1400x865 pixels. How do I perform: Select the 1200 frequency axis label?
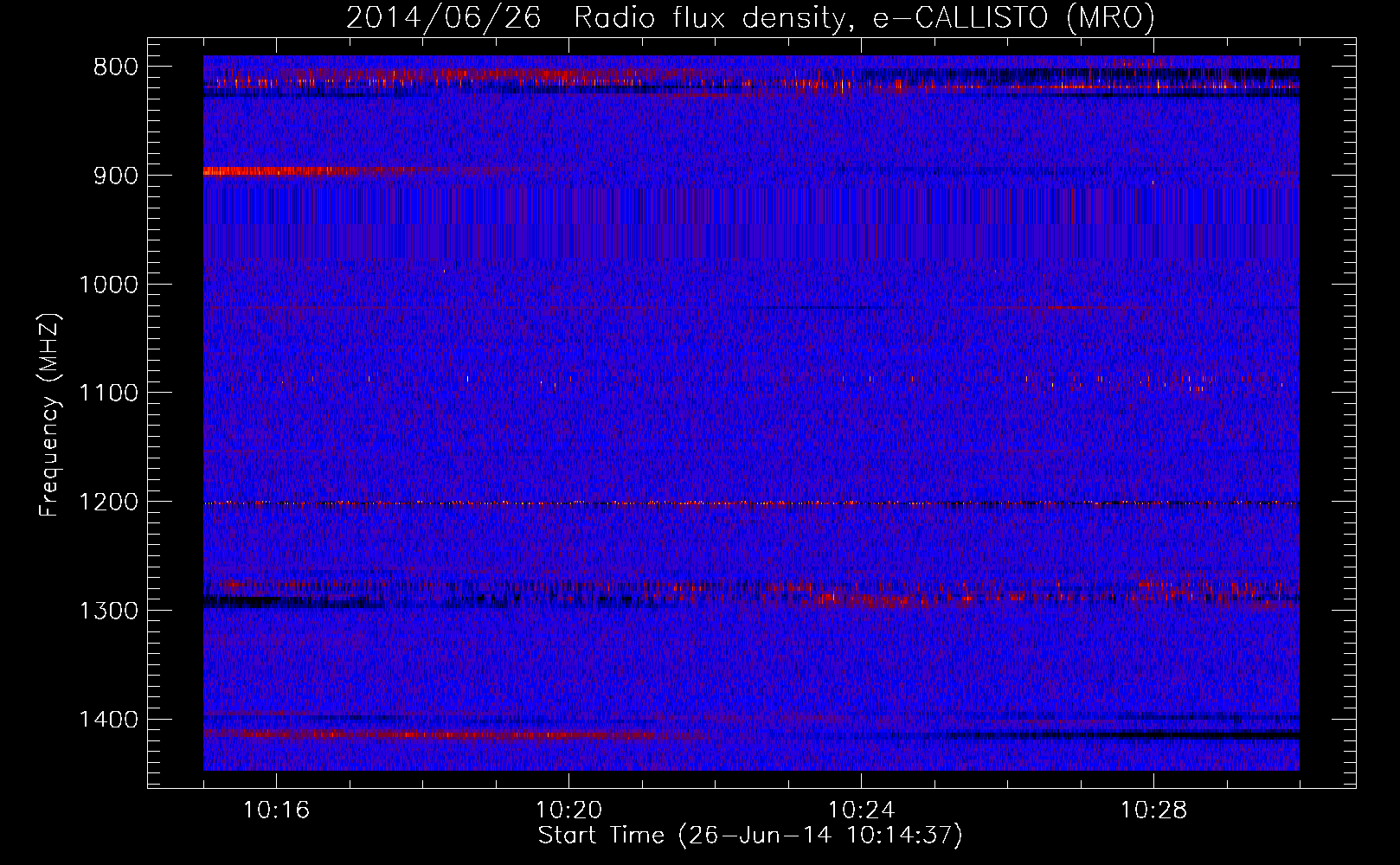108,503
